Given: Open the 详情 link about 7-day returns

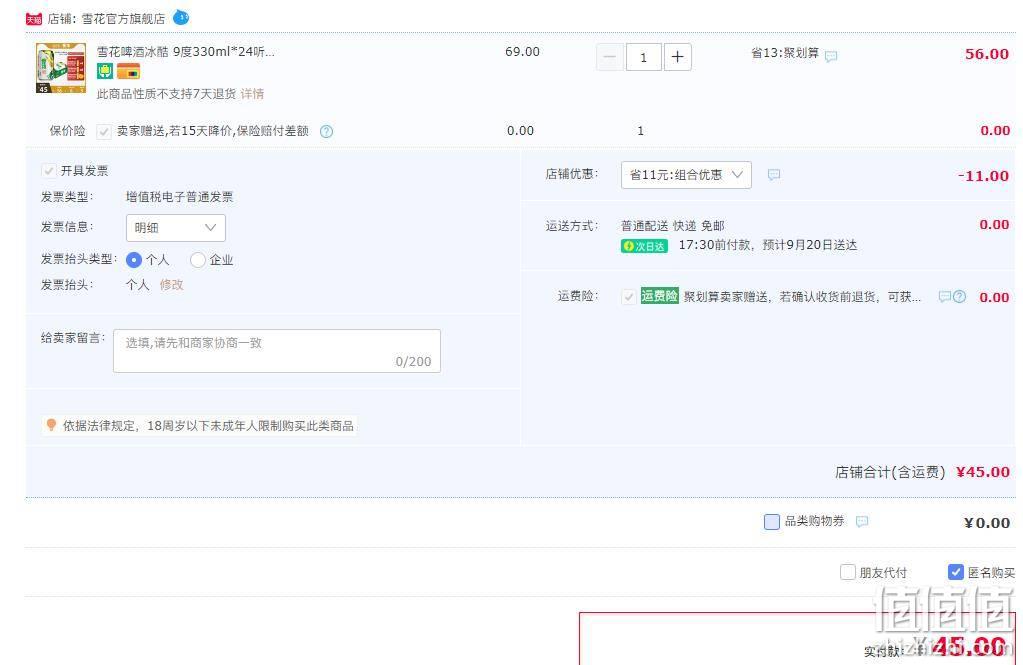Looking at the screenshot, I should click(252, 94).
